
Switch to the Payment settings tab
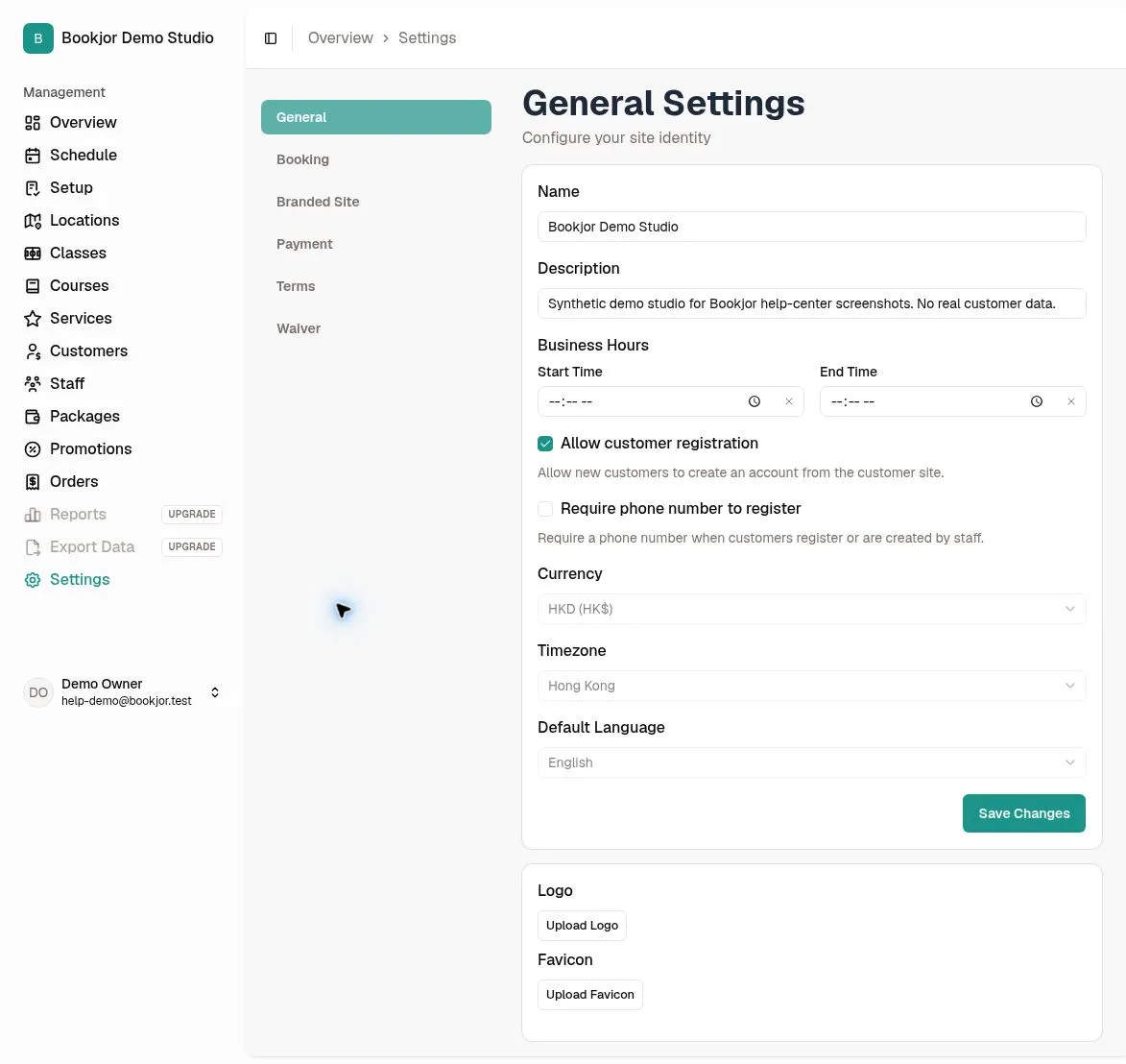click(x=376, y=244)
